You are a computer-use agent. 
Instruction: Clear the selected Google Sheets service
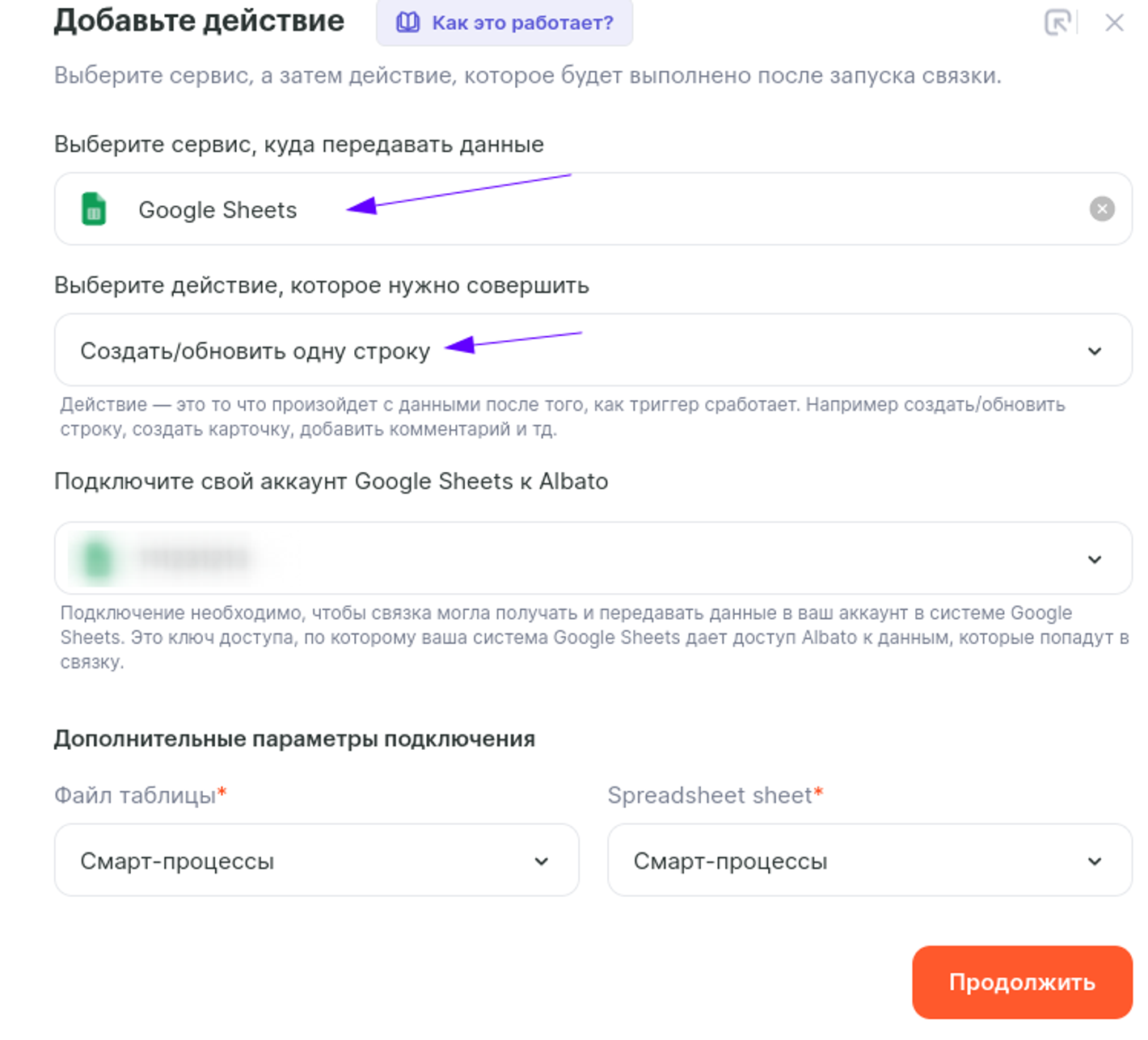click(1101, 209)
